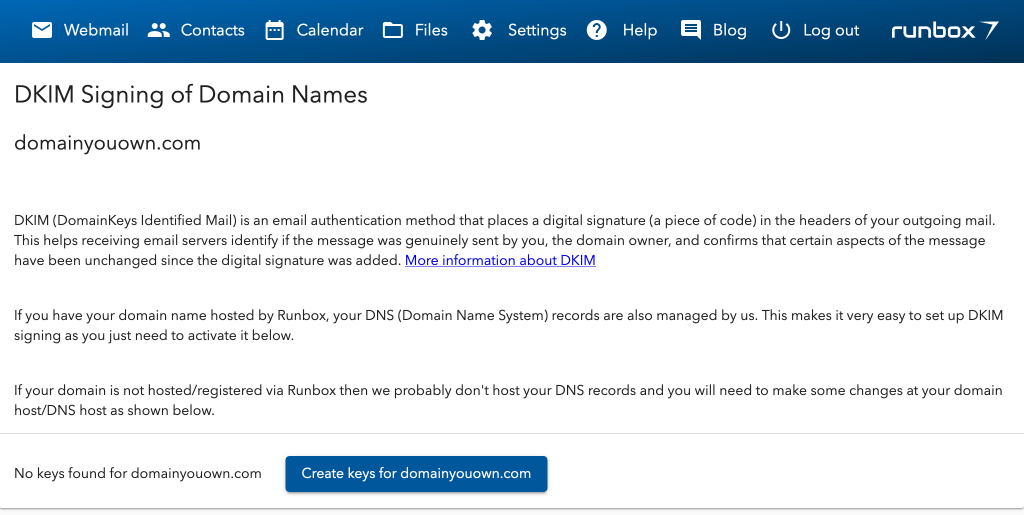The height and width of the screenshot is (515, 1024).
Task: Click the Files folder icon
Action: tap(393, 30)
